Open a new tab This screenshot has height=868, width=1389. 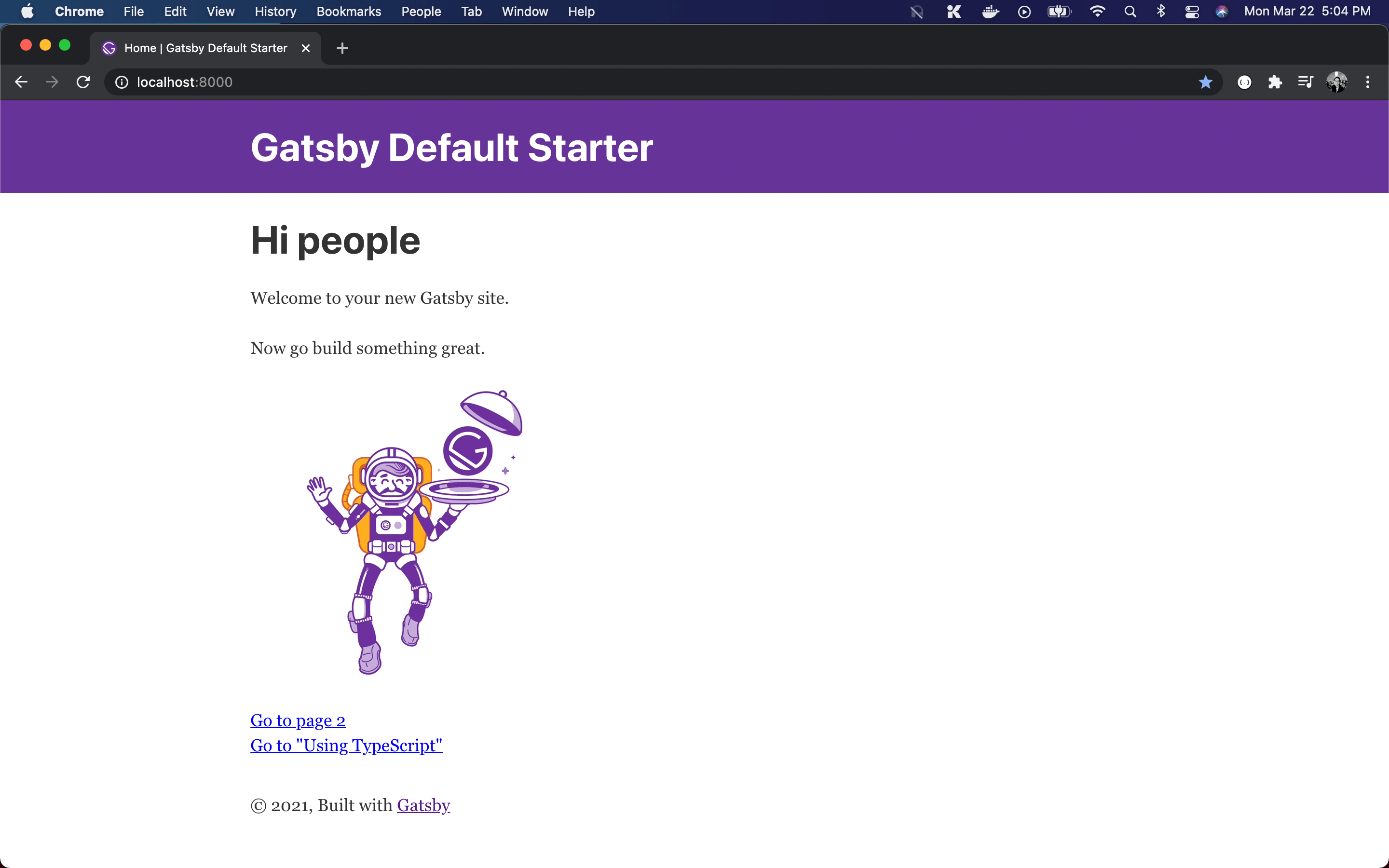(342, 48)
